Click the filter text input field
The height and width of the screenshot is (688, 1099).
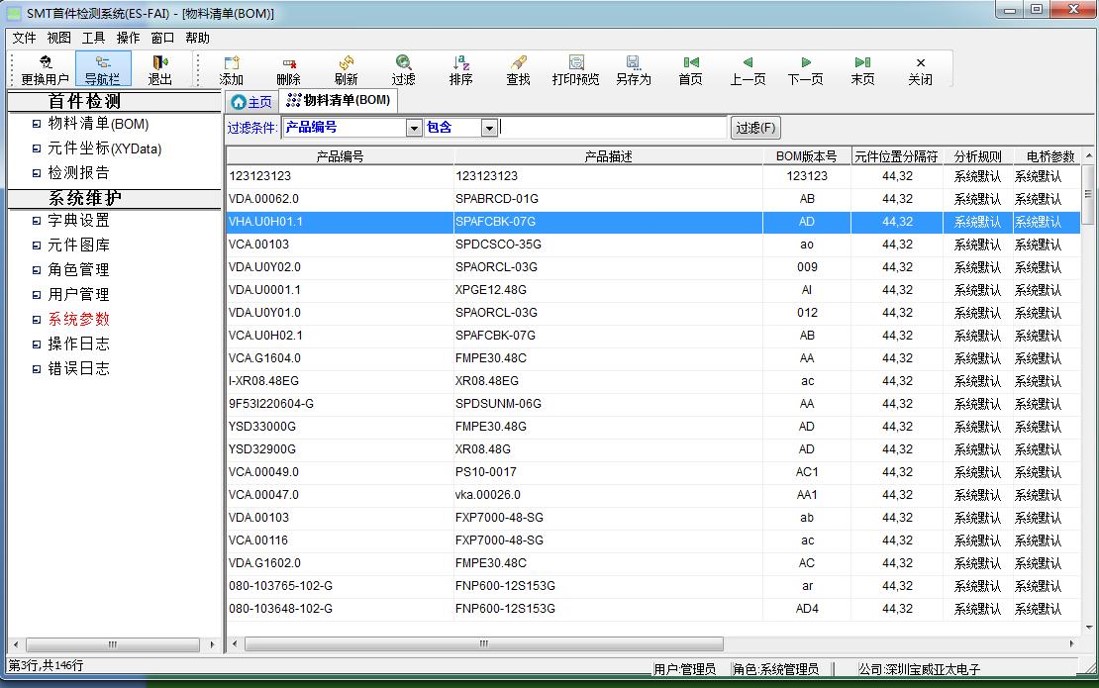click(x=612, y=128)
